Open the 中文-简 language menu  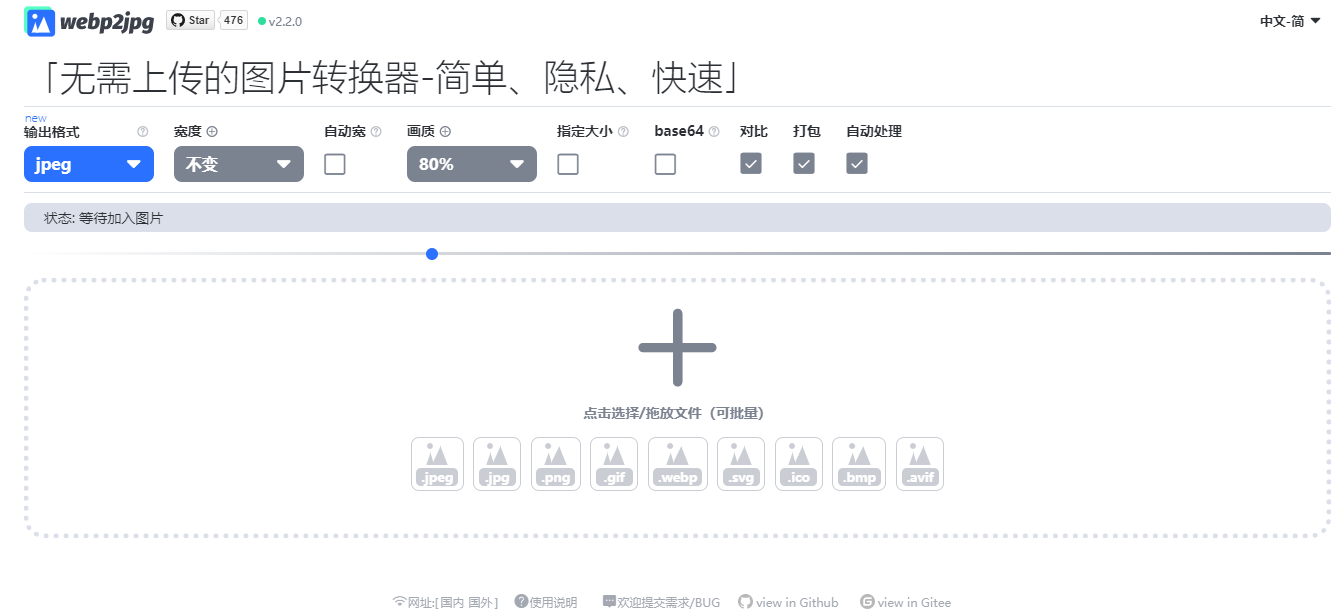pos(1290,19)
